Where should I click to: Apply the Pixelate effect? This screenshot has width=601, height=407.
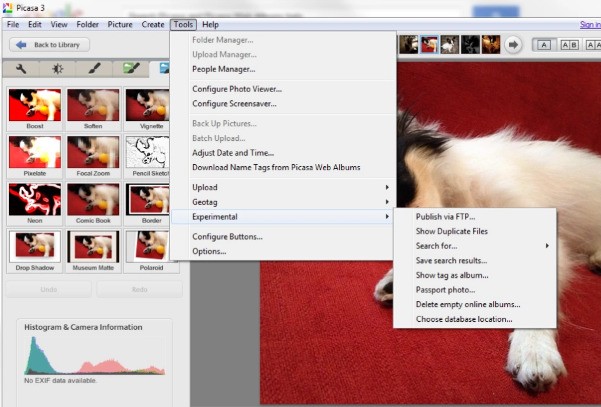point(34,157)
